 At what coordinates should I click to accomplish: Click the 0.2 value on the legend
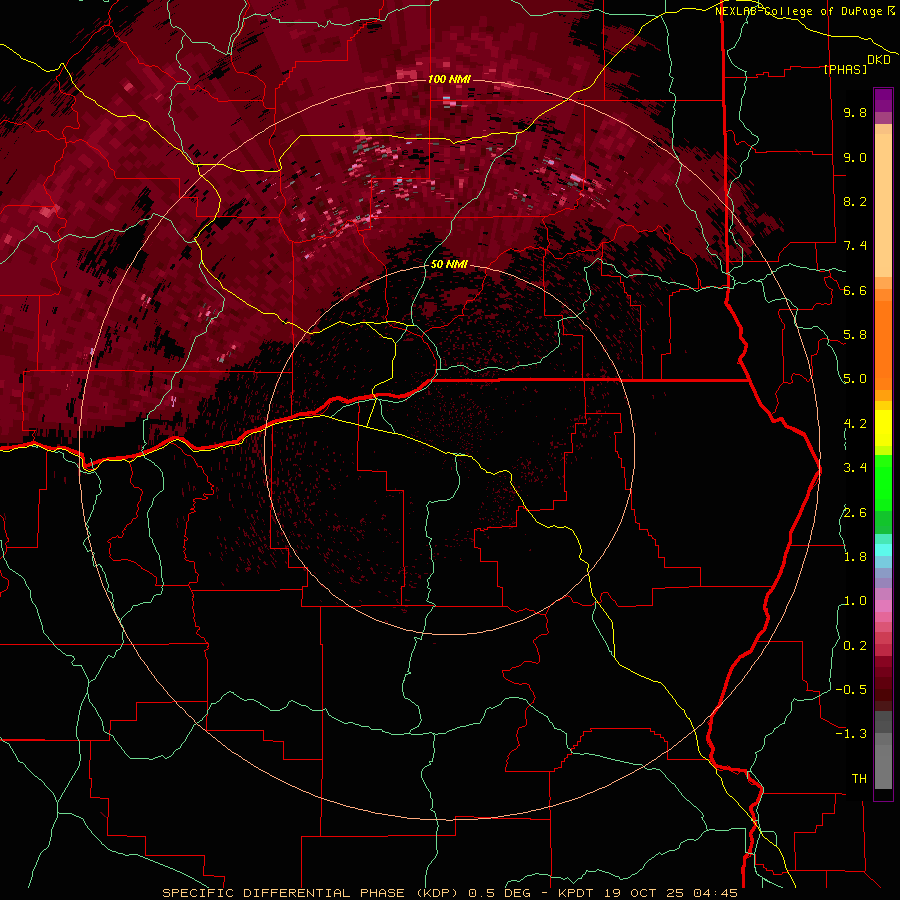(x=855, y=646)
